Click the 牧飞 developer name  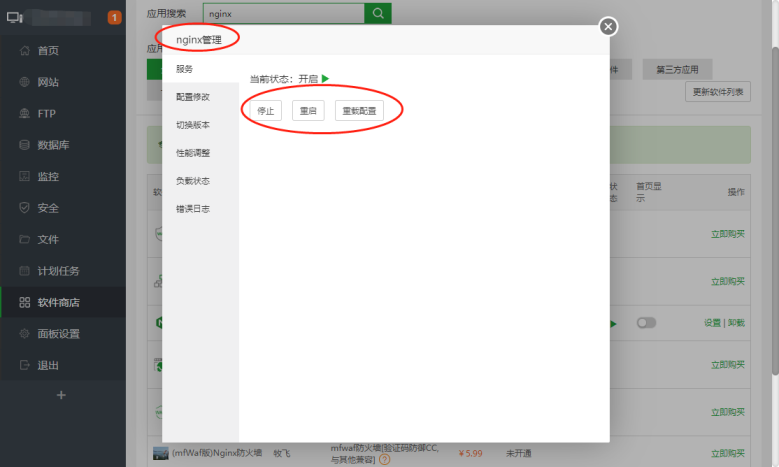(282, 453)
